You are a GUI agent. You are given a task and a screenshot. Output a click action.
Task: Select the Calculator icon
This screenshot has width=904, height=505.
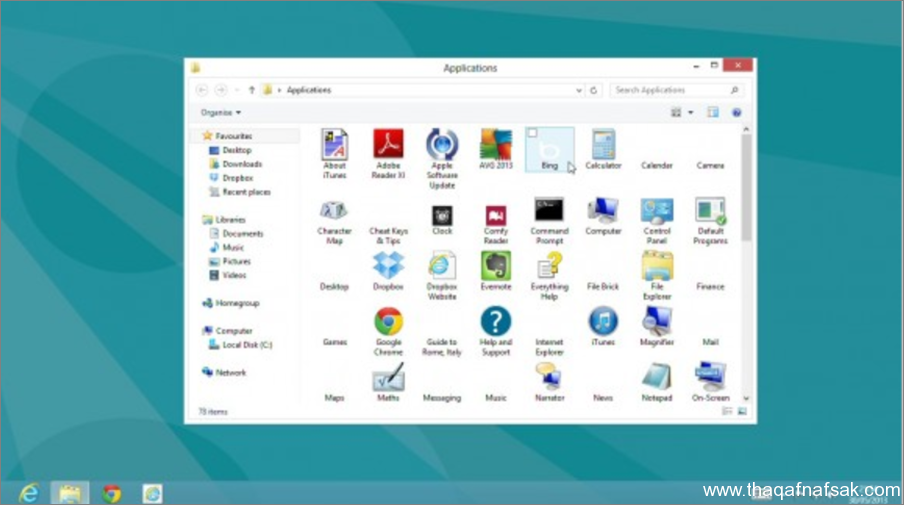(x=603, y=144)
